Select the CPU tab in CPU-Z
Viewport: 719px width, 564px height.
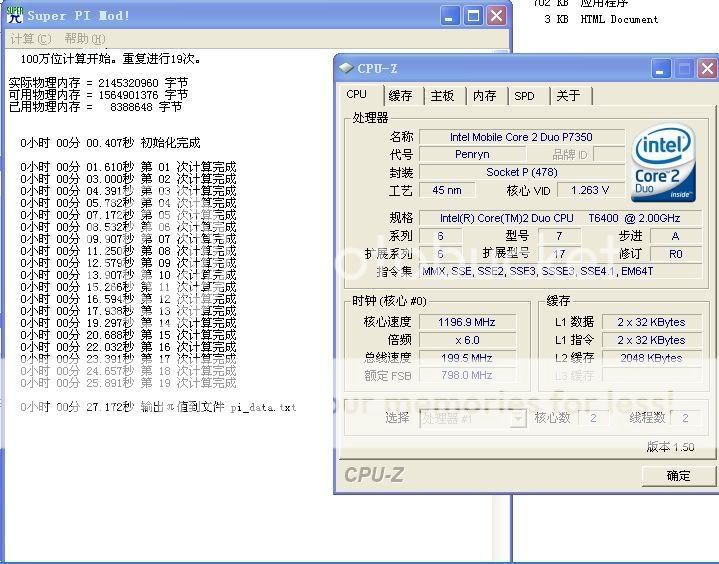357,94
